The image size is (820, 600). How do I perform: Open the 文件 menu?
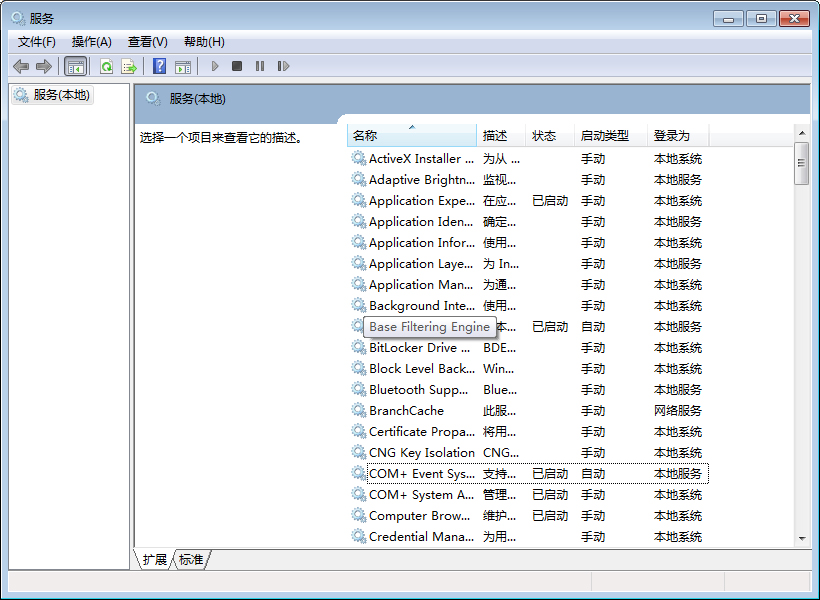pos(36,41)
